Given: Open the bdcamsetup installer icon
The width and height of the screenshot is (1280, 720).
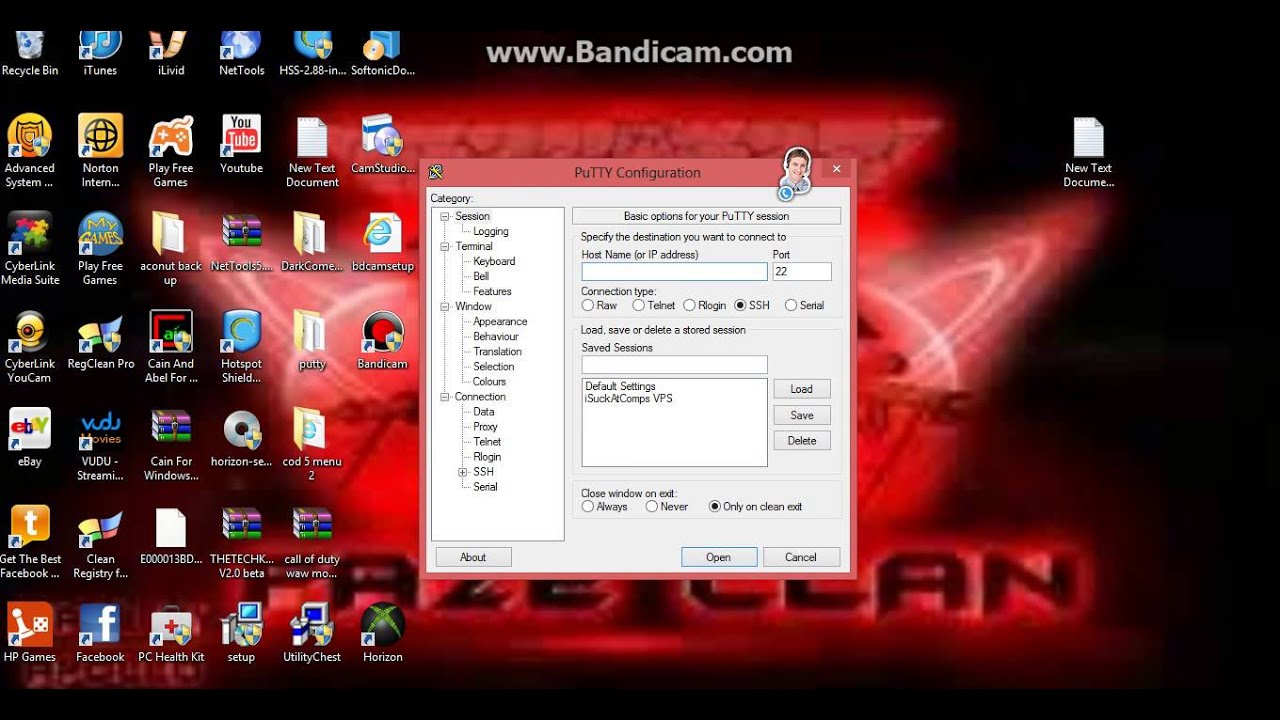Looking at the screenshot, I should (x=382, y=242).
